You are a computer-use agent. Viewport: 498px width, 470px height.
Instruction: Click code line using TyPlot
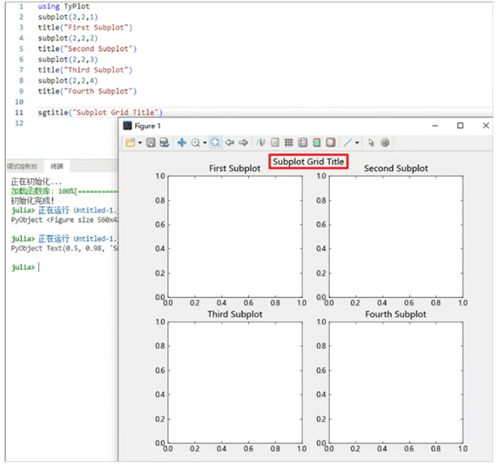click(x=63, y=6)
